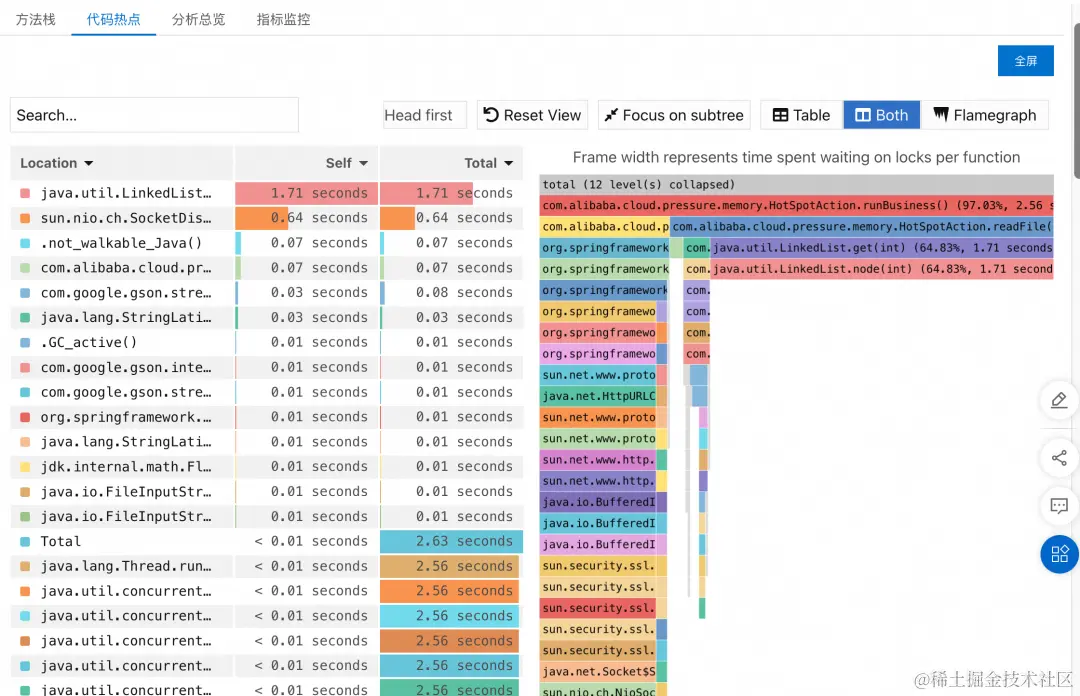Image resolution: width=1080 pixels, height=696 pixels.
Task: Sort by Location column arrow
Action: point(89,163)
